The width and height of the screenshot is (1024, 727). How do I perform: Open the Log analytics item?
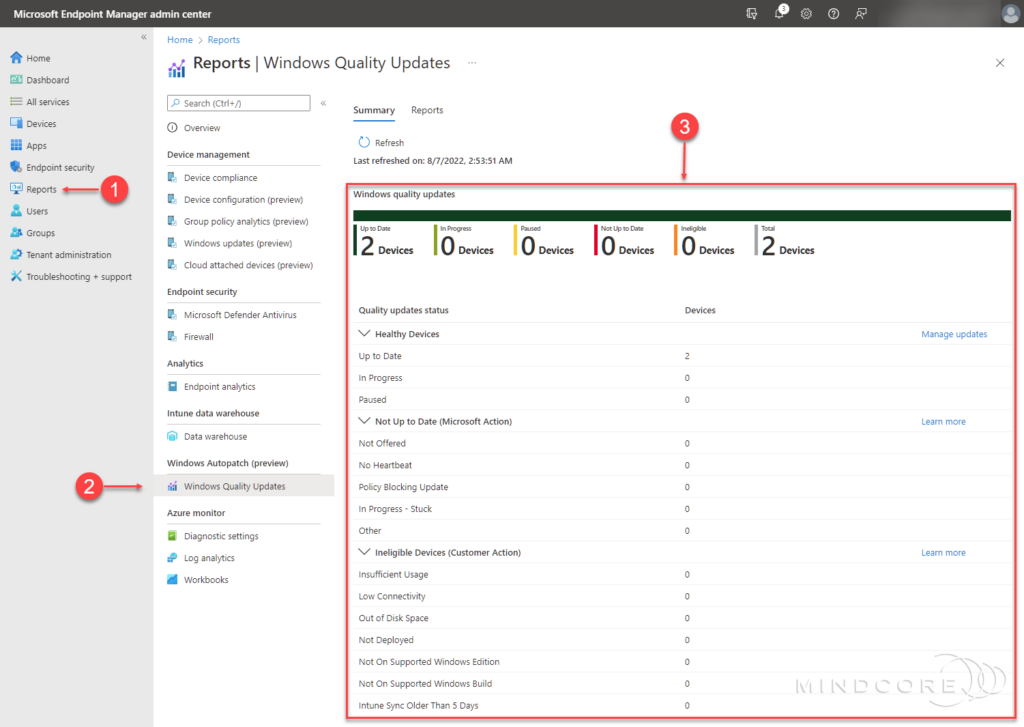click(209, 558)
